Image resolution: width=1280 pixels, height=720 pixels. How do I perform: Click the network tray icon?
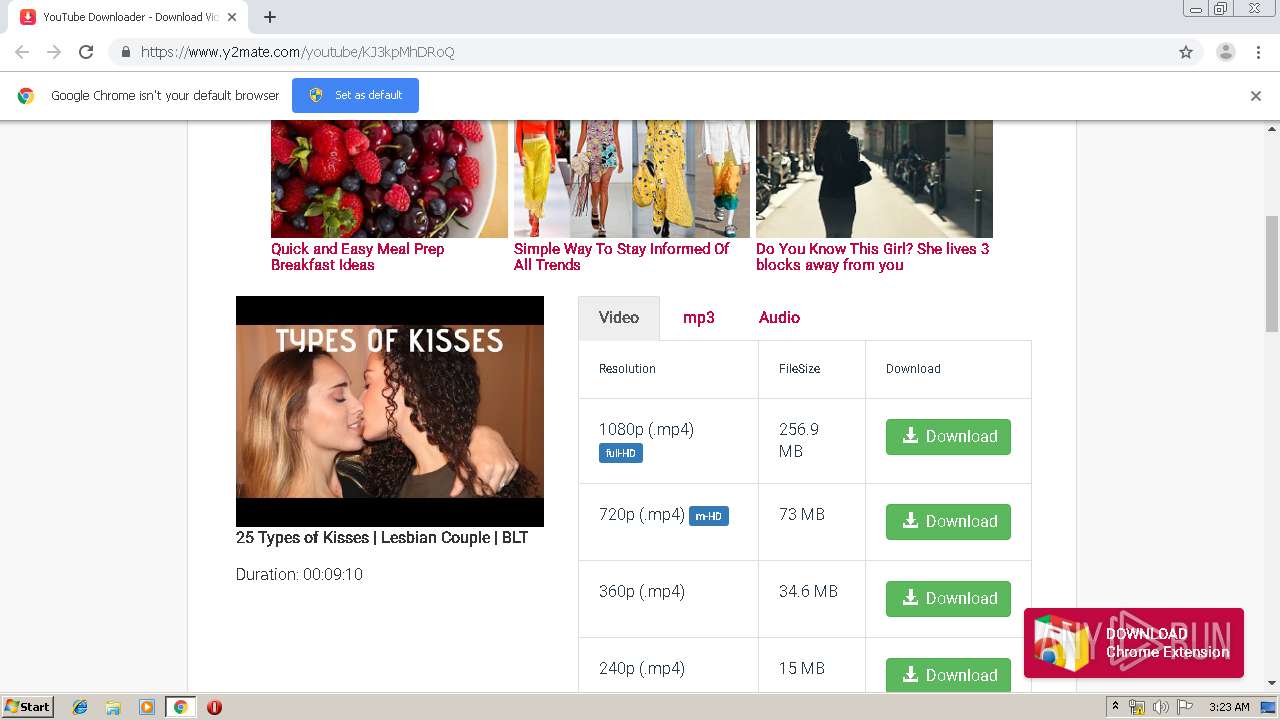click(1137, 707)
